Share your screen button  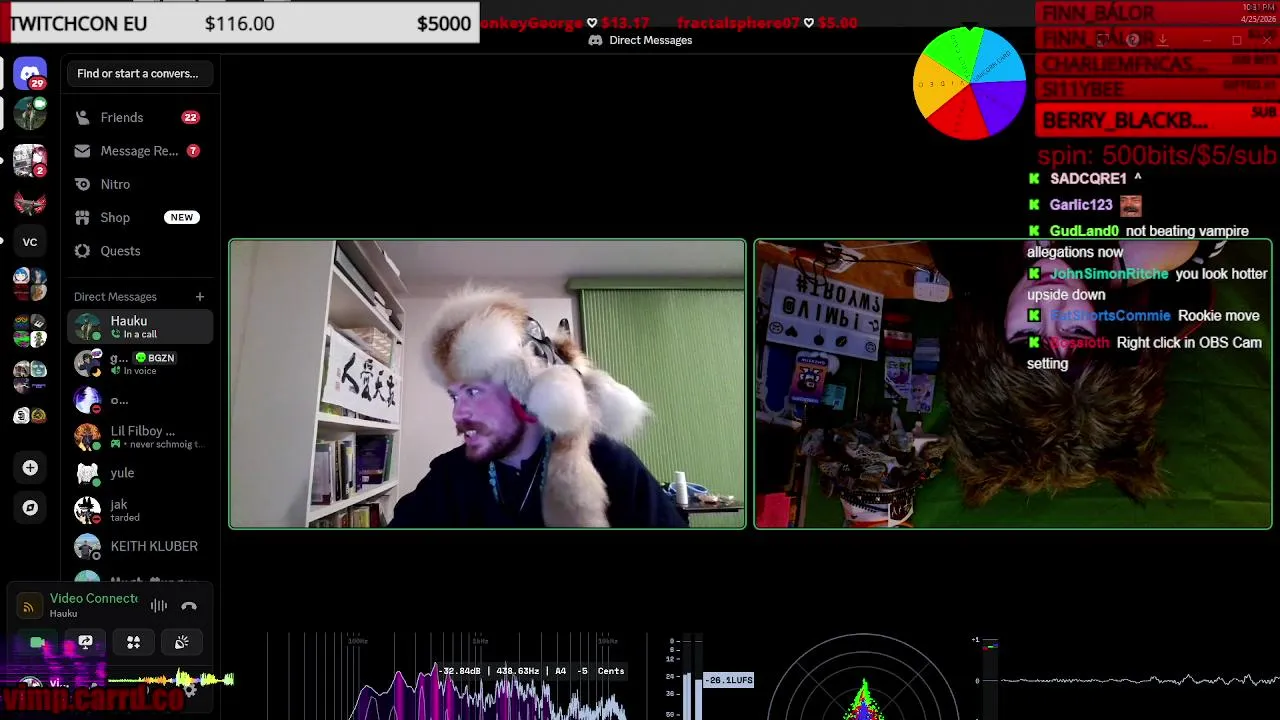[x=85, y=642]
